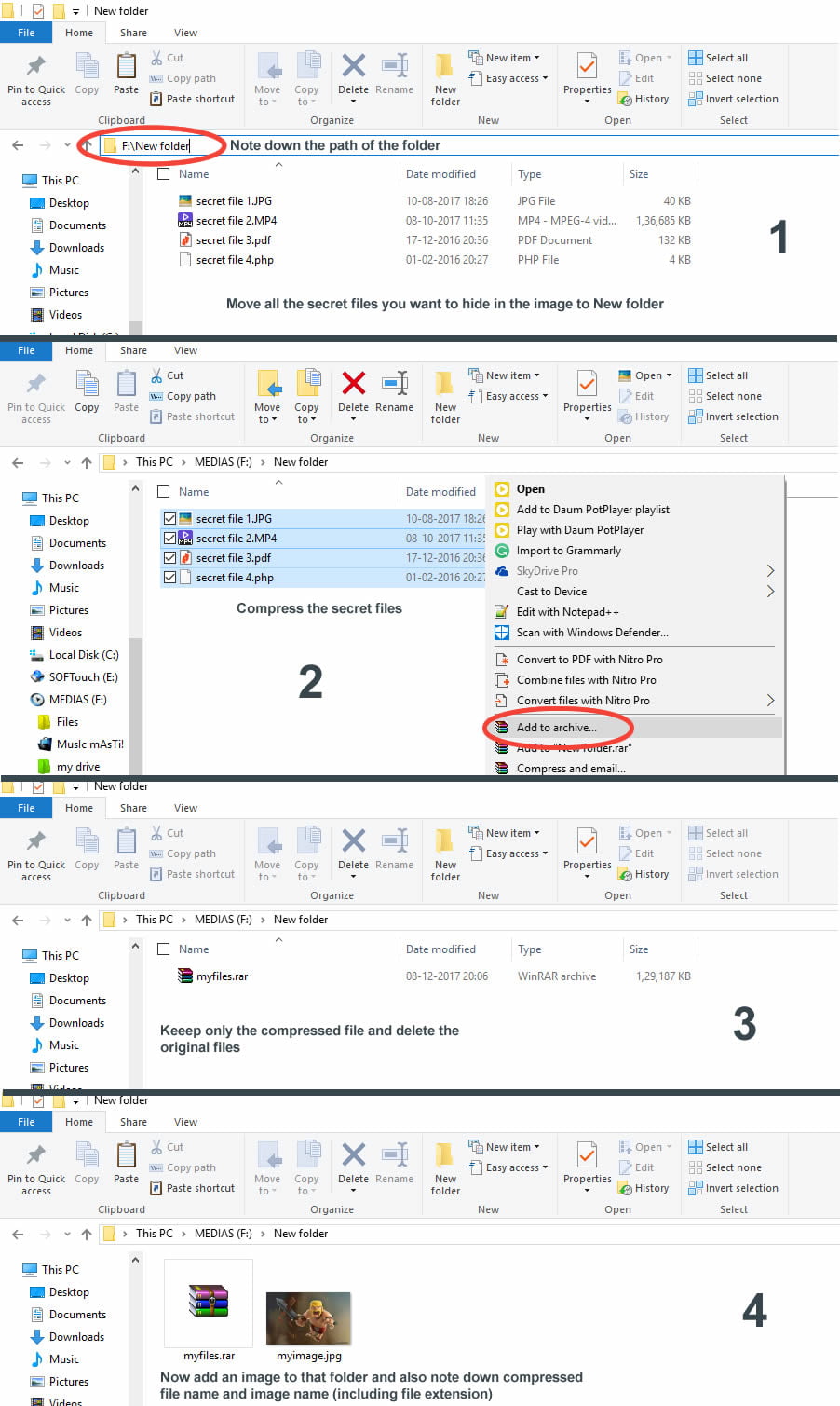The width and height of the screenshot is (840, 1406).
Task: Untick the checked secret file 4.php checkbox
Action: [169, 578]
